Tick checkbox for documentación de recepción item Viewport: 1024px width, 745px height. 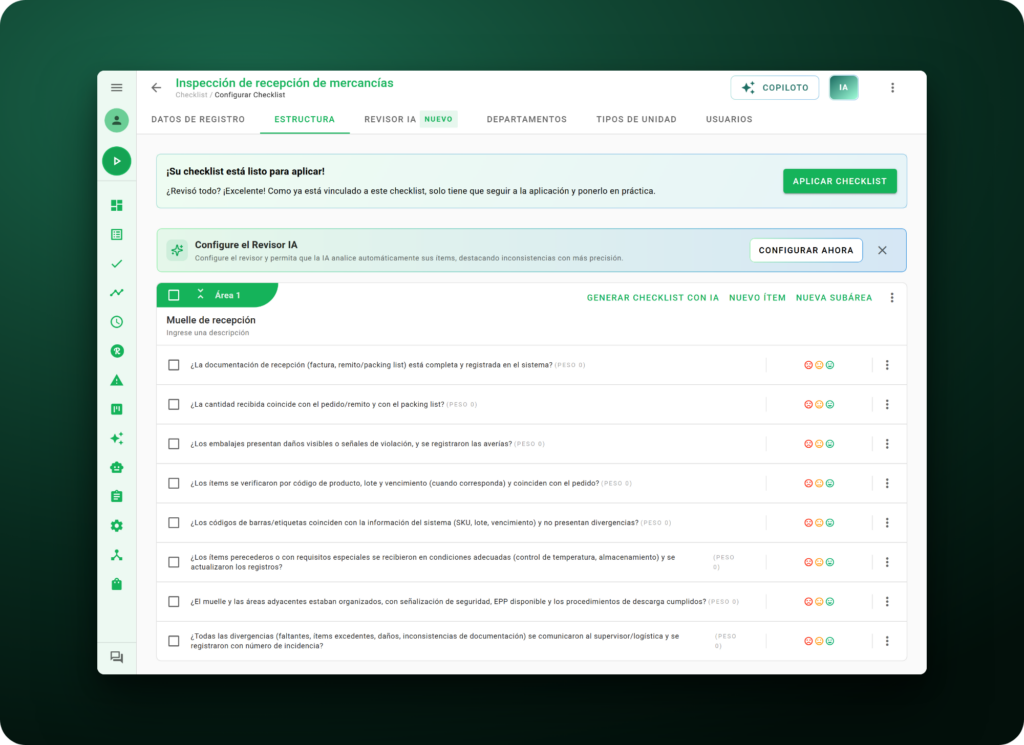coord(174,365)
